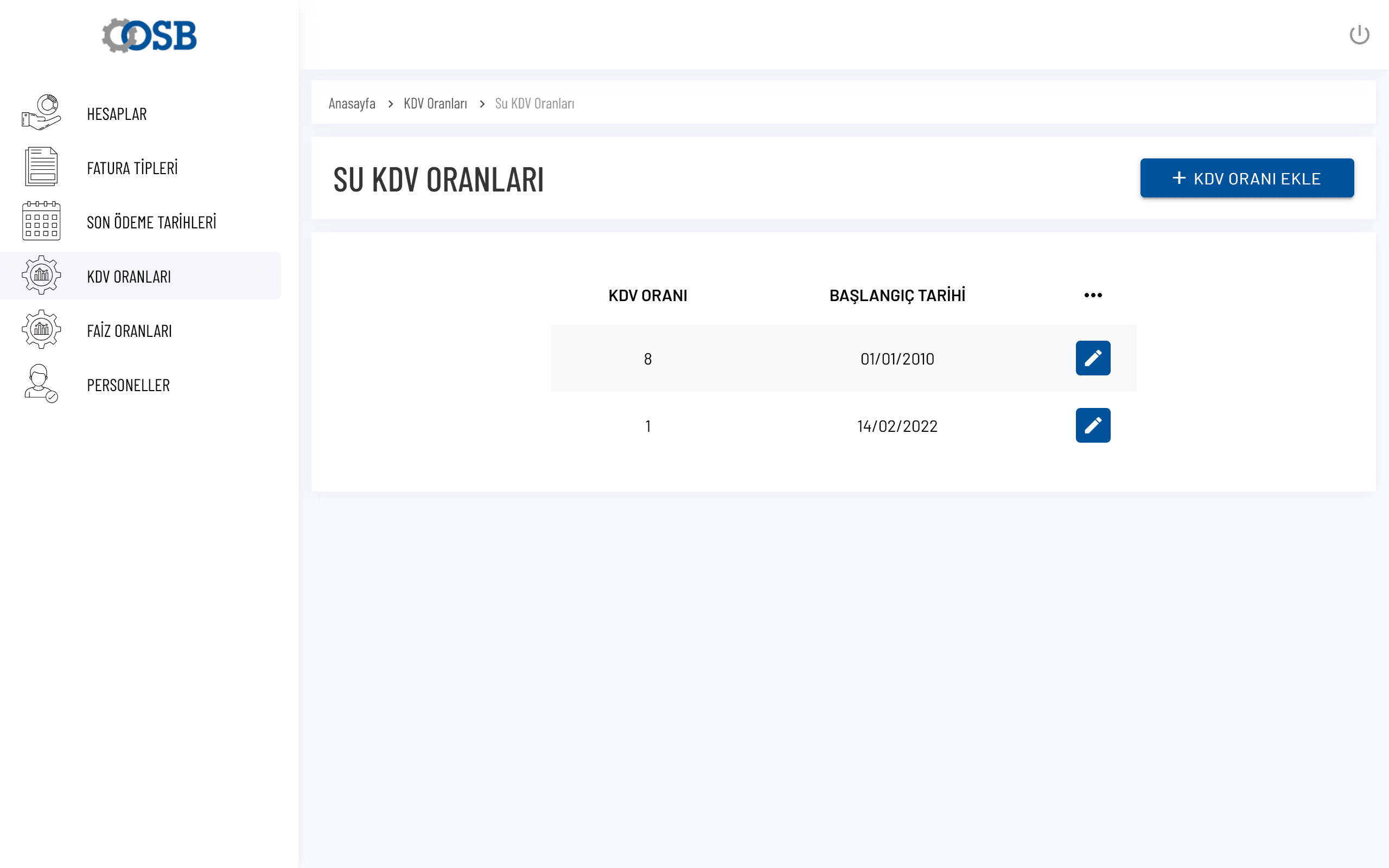Open the HESAPLAR menu item
Screen dimensions: 1389x868
[x=117, y=114]
